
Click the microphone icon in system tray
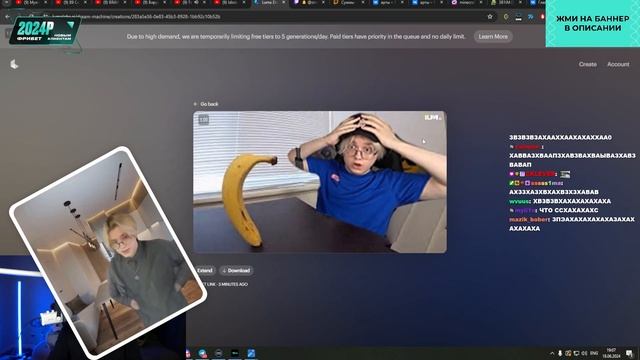coord(560,353)
